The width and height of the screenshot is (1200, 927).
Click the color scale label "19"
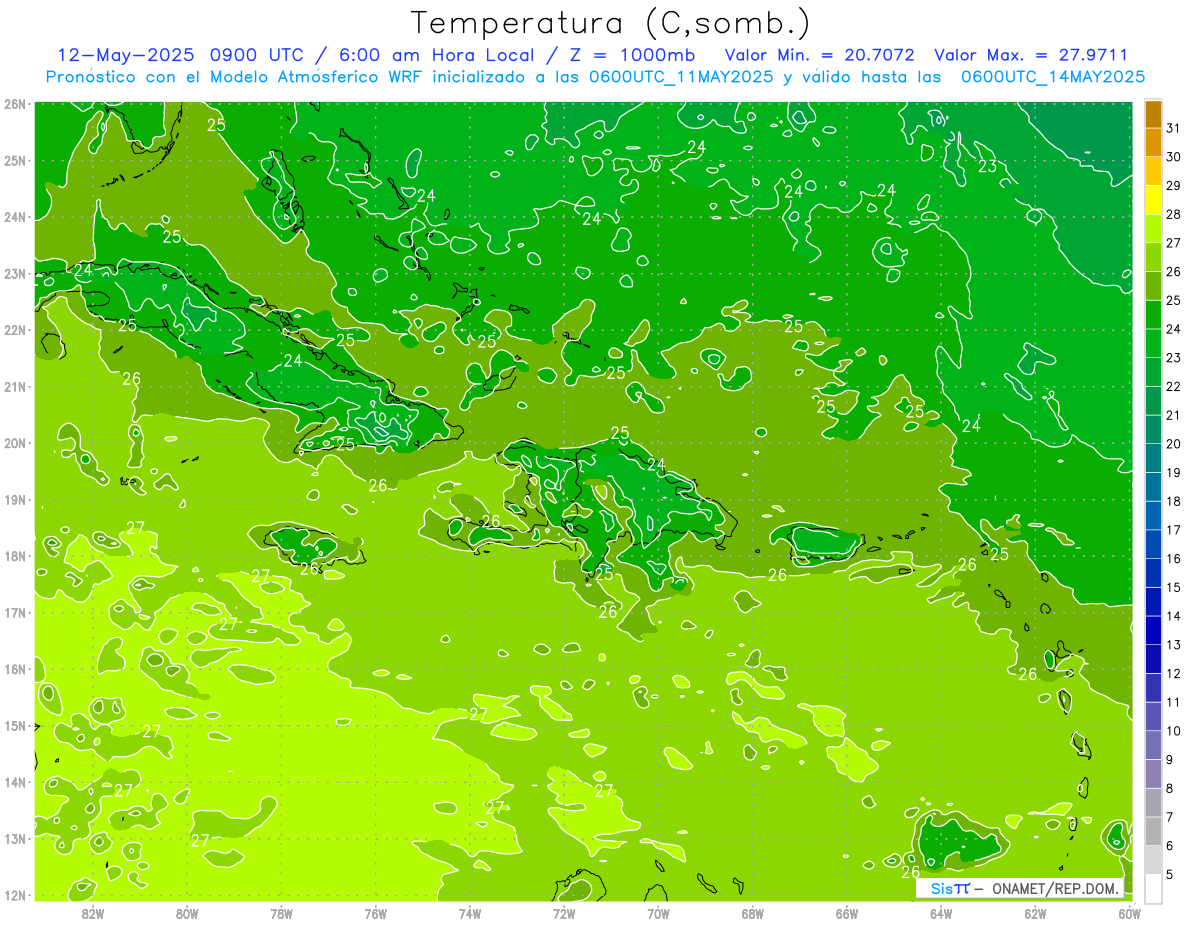[x=1174, y=472]
